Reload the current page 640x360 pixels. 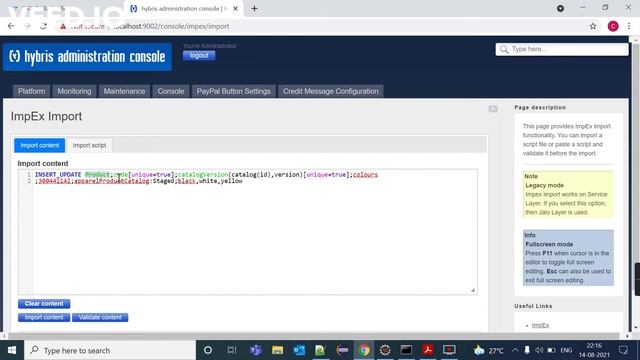pyautogui.click(x=43, y=26)
